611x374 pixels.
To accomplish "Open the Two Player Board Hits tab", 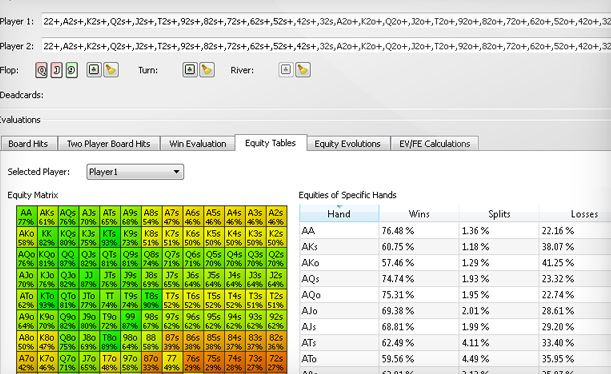I will pyautogui.click(x=109, y=144).
